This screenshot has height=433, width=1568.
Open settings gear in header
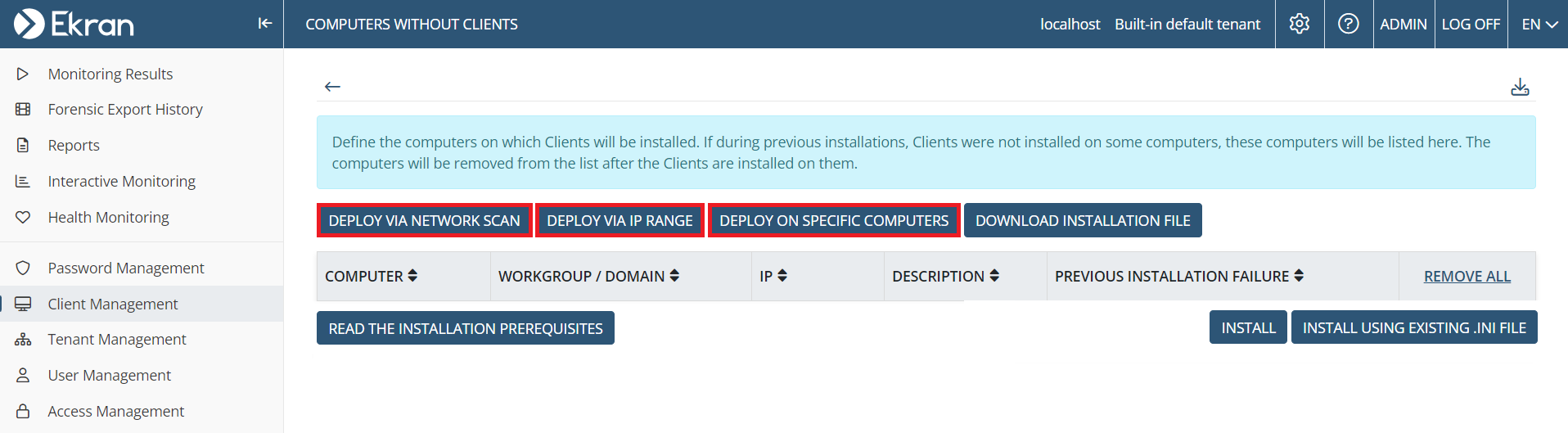[1299, 24]
